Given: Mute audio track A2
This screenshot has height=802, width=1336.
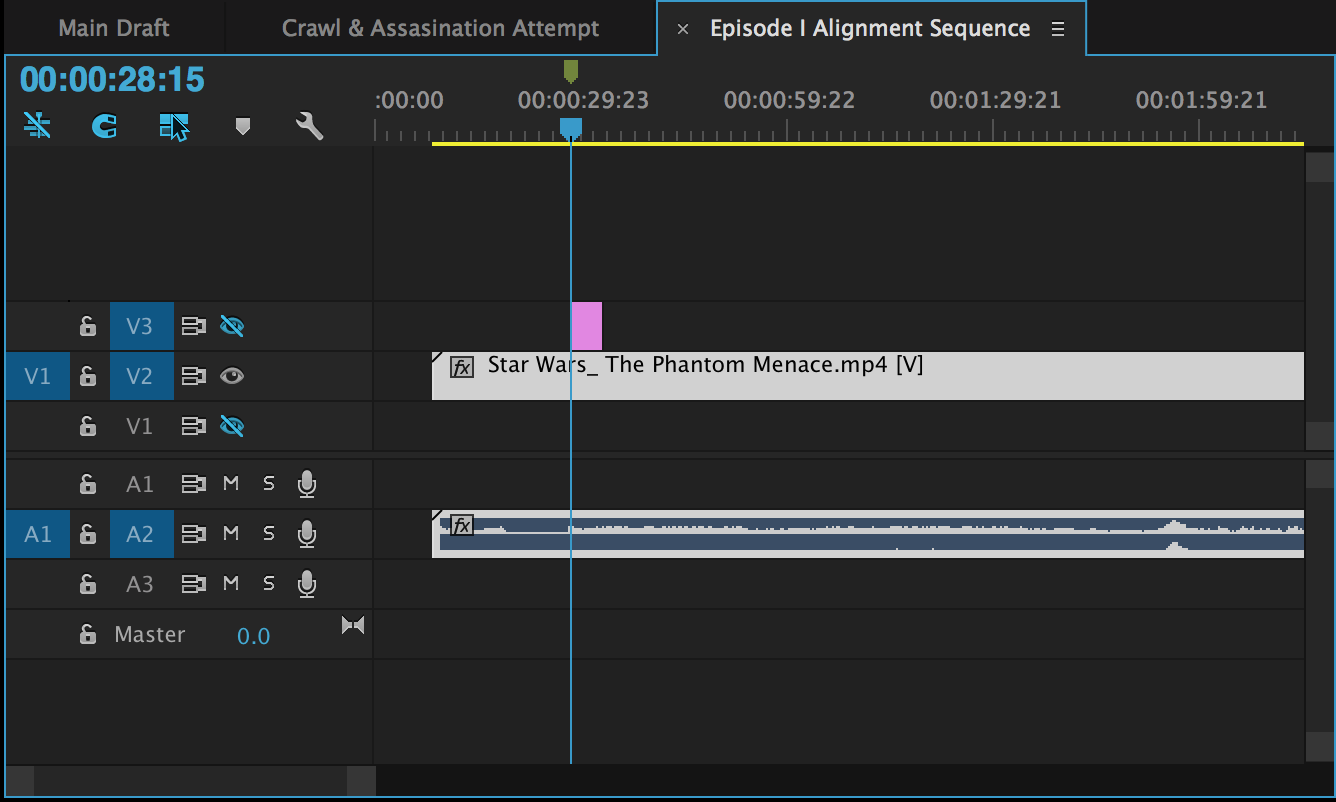Looking at the screenshot, I should [231, 534].
